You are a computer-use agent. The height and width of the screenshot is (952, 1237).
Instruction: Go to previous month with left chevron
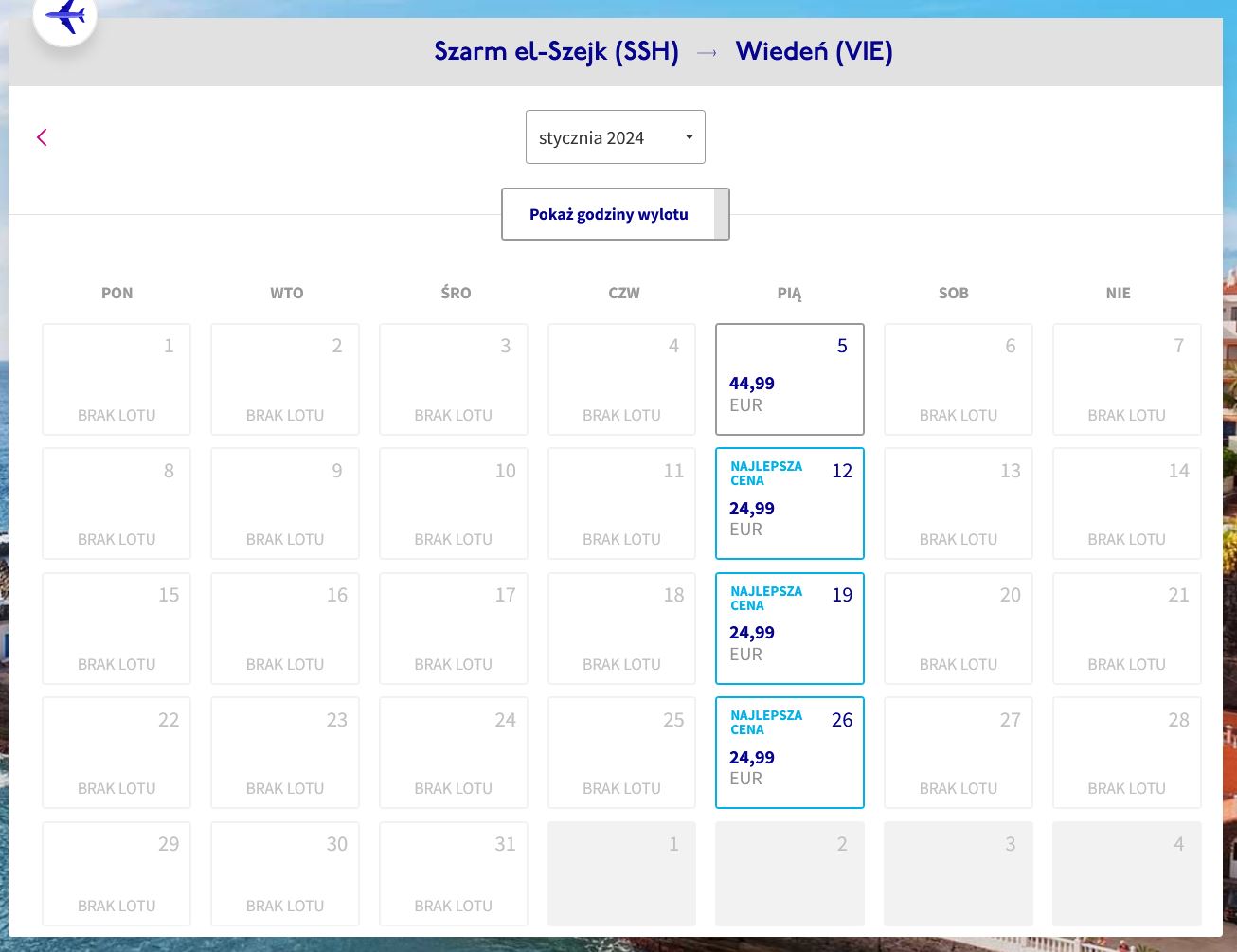[42, 137]
